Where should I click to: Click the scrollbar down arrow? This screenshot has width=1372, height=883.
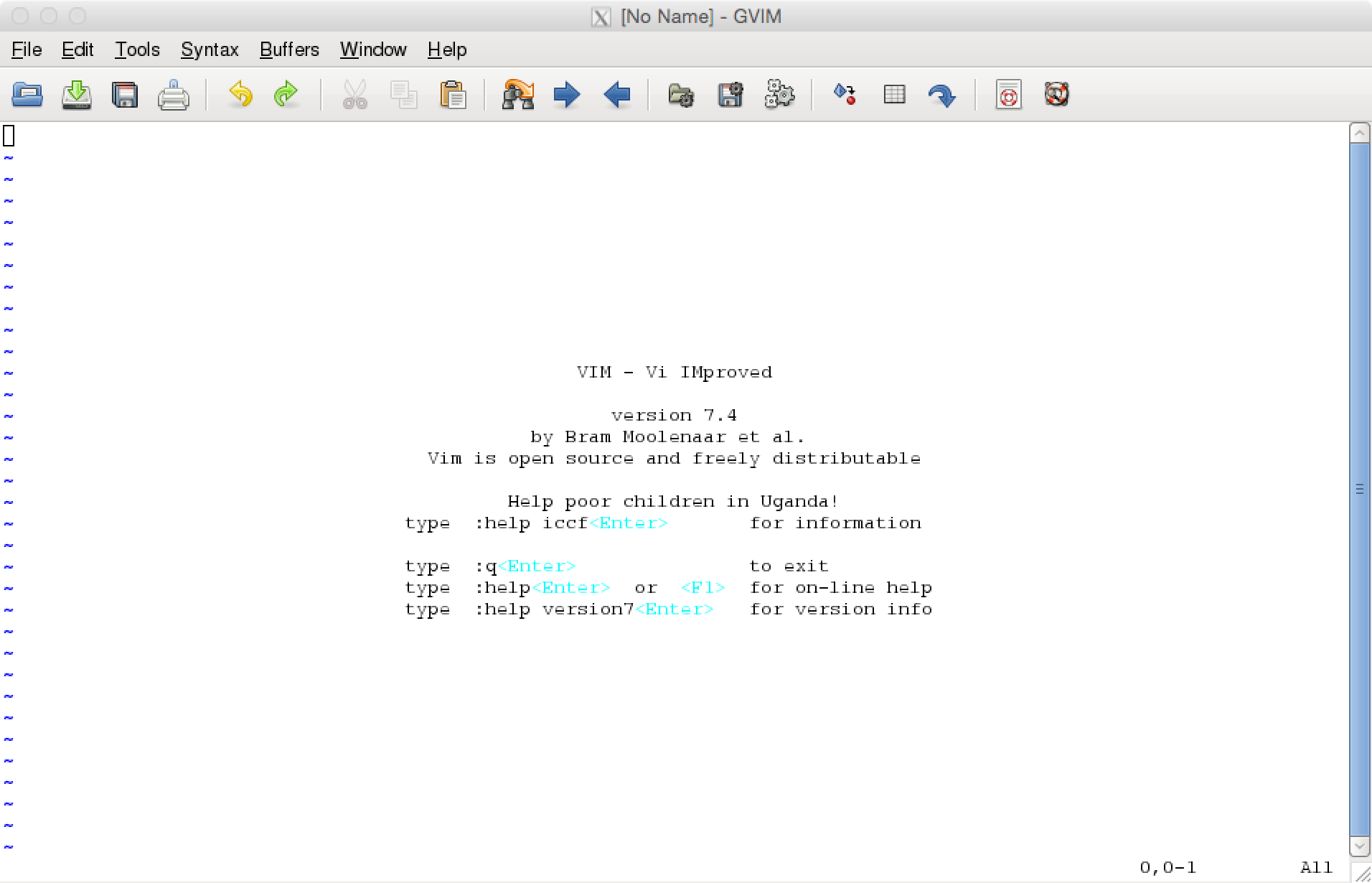(1359, 846)
